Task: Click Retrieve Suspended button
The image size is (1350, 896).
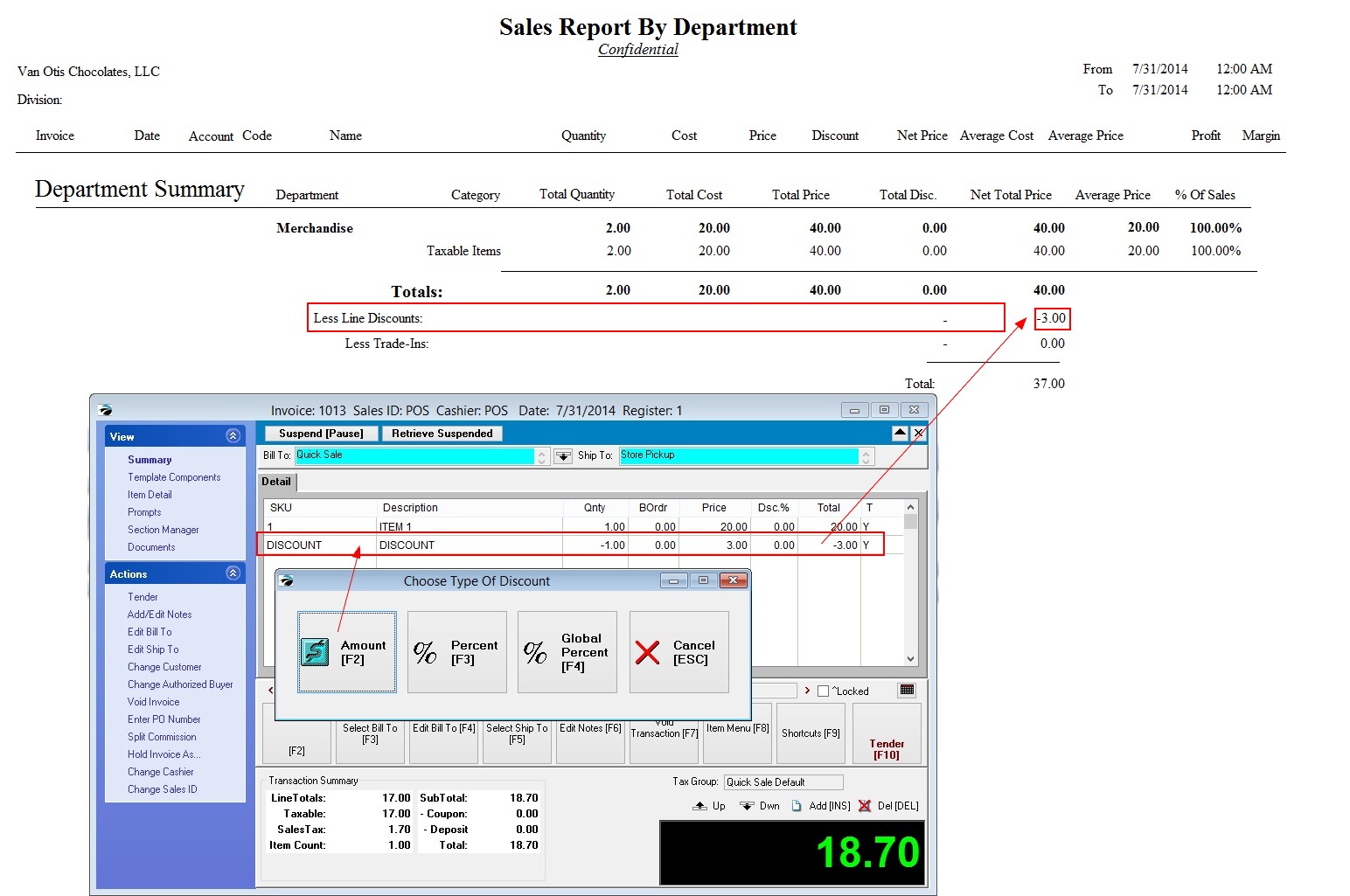Action: [x=442, y=434]
